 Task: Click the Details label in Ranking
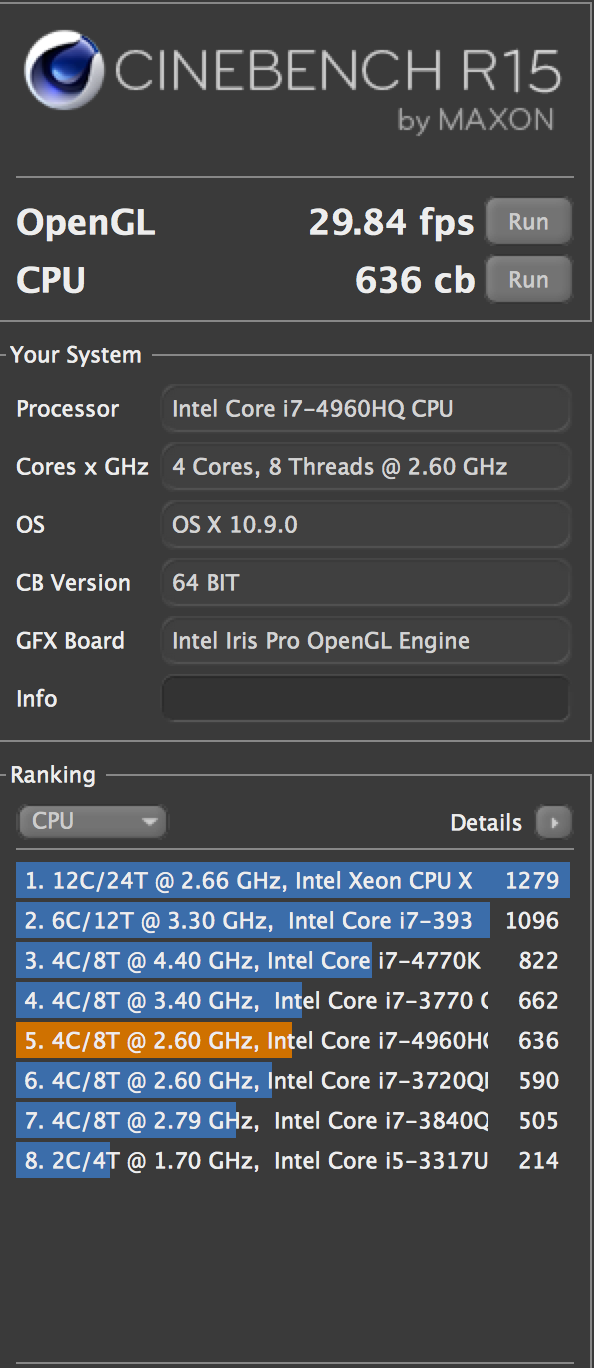486,822
